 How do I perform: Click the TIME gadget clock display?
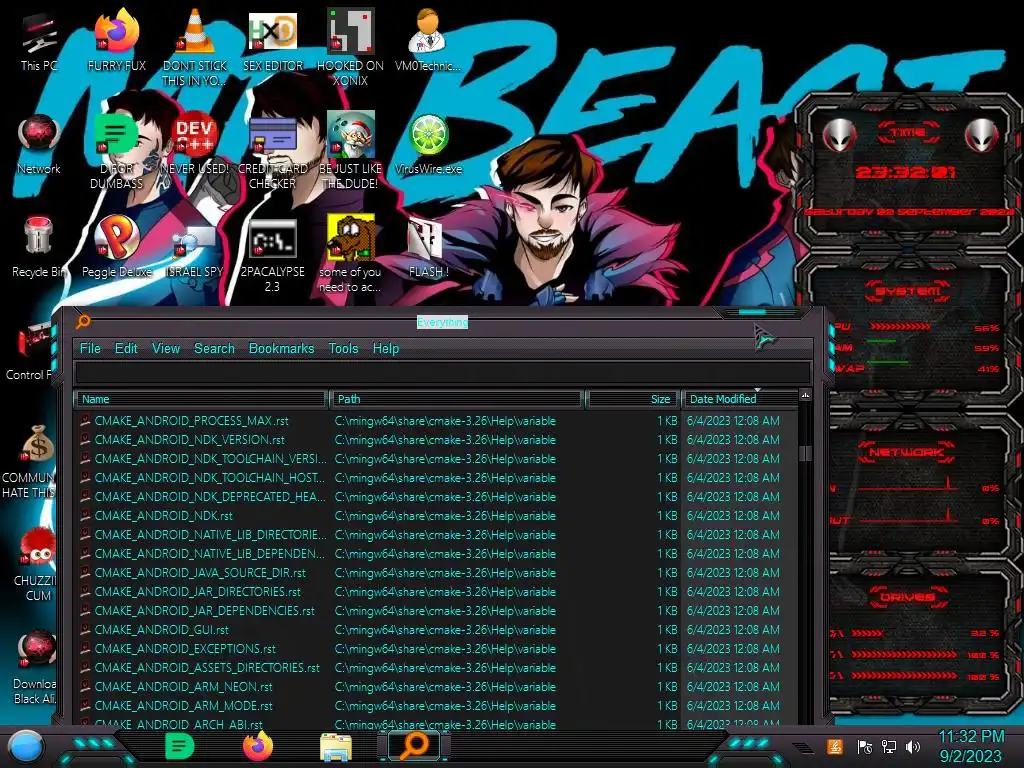(905, 172)
